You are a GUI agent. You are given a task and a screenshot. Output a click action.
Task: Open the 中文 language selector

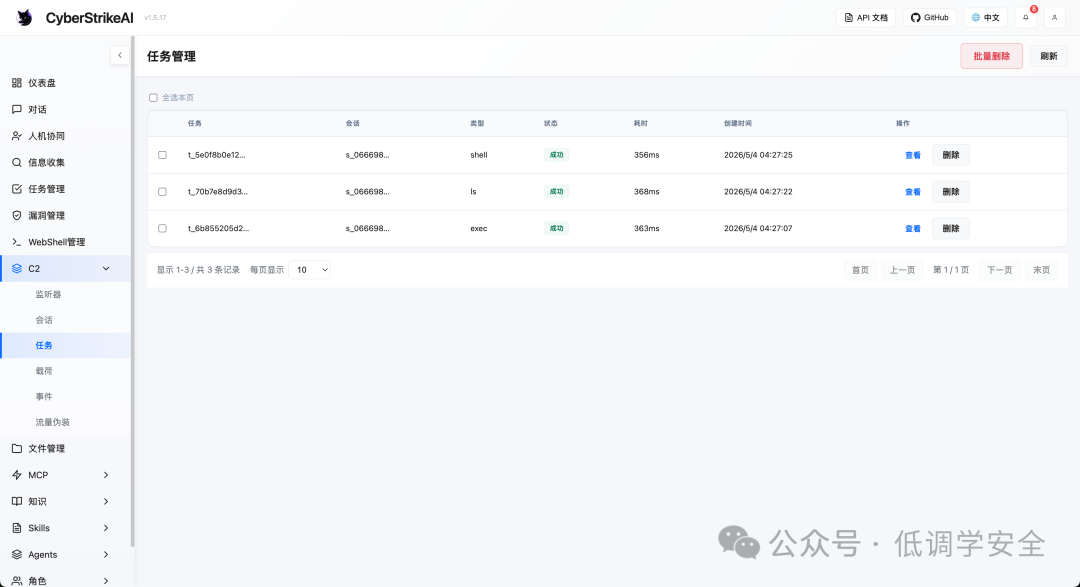(x=986, y=18)
